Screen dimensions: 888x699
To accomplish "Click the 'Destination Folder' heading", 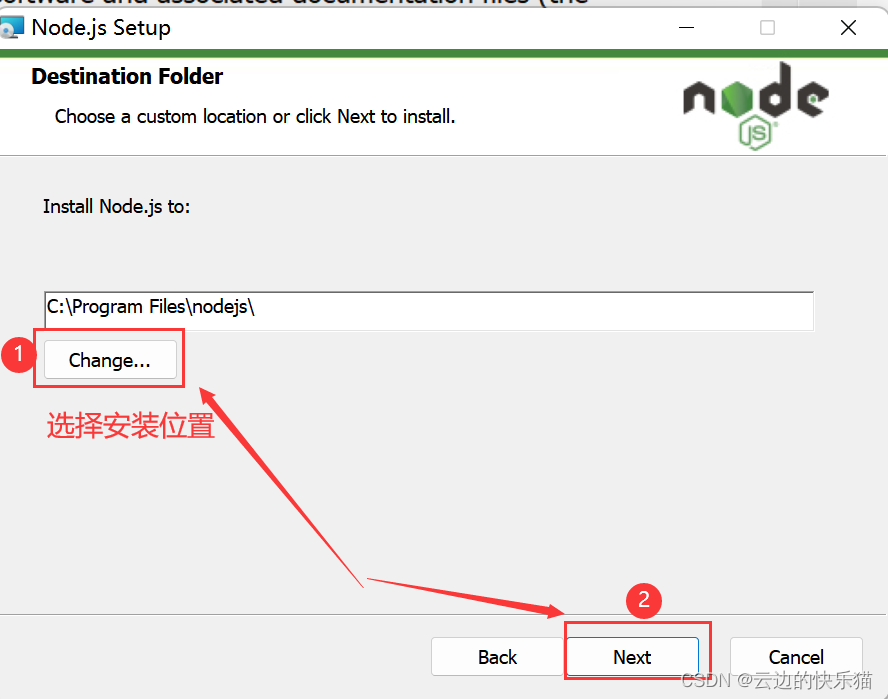I will point(127,76).
